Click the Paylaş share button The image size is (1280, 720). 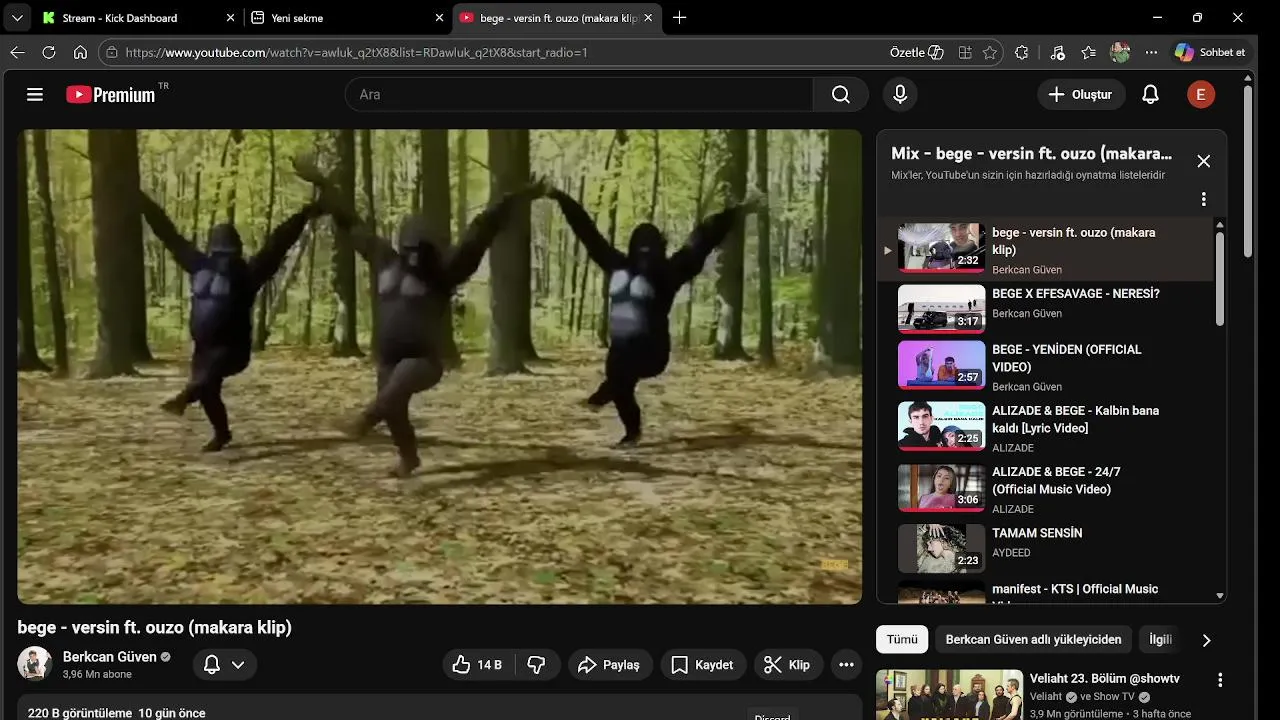point(610,665)
